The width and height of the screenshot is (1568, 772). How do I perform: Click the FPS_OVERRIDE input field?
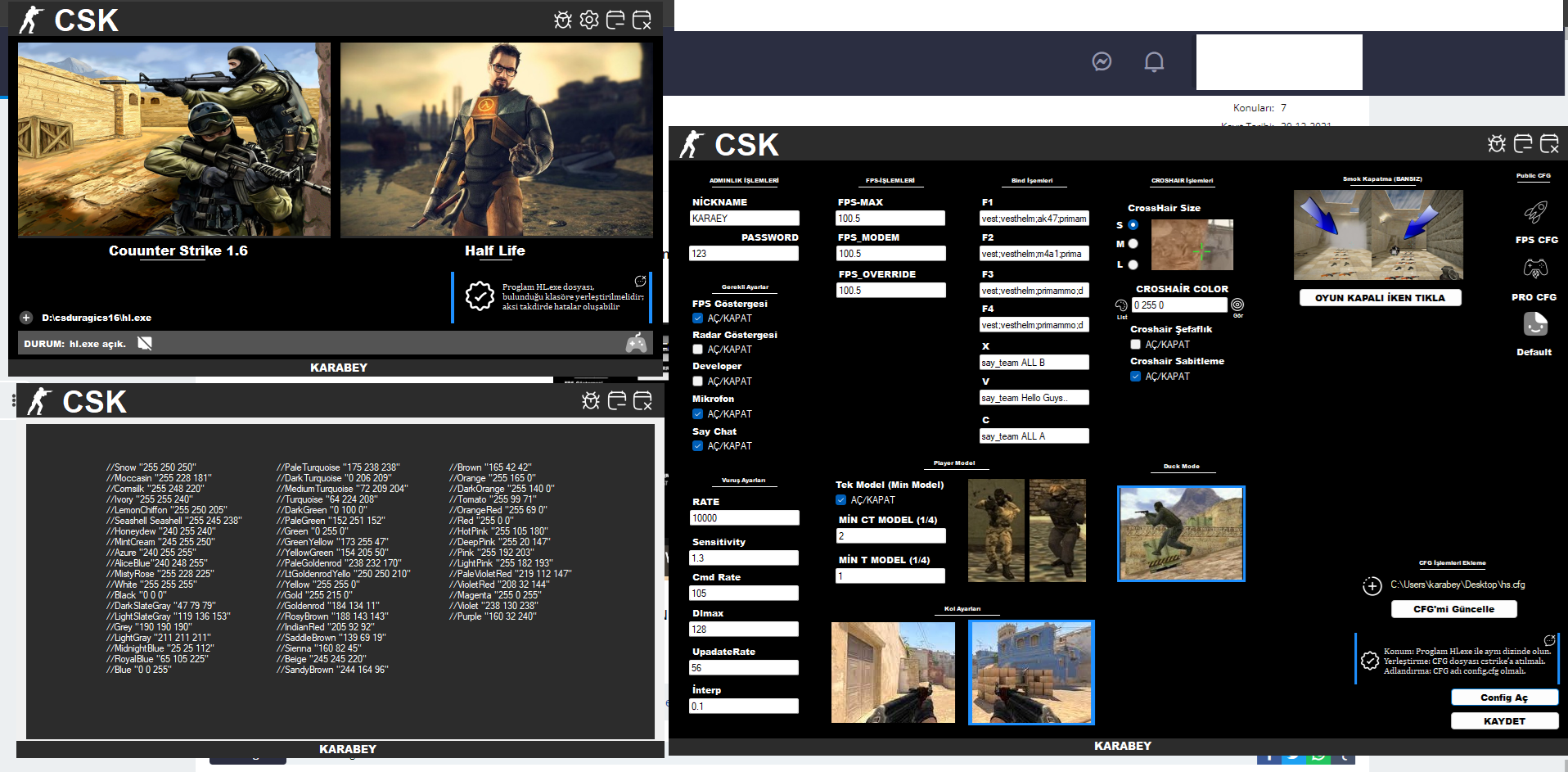tap(890, 290)
